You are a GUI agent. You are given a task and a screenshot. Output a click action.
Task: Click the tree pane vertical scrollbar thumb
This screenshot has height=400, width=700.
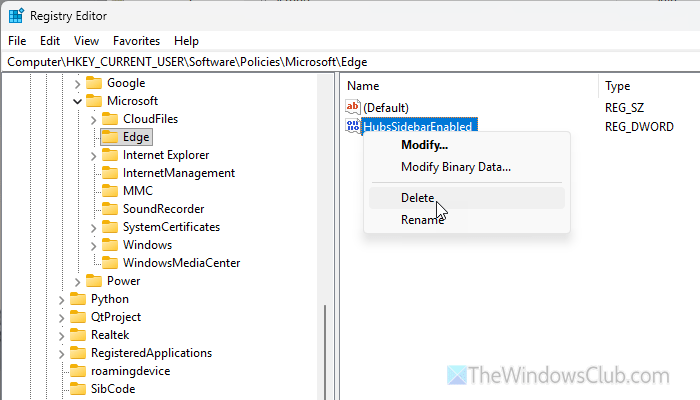point(325,352)
